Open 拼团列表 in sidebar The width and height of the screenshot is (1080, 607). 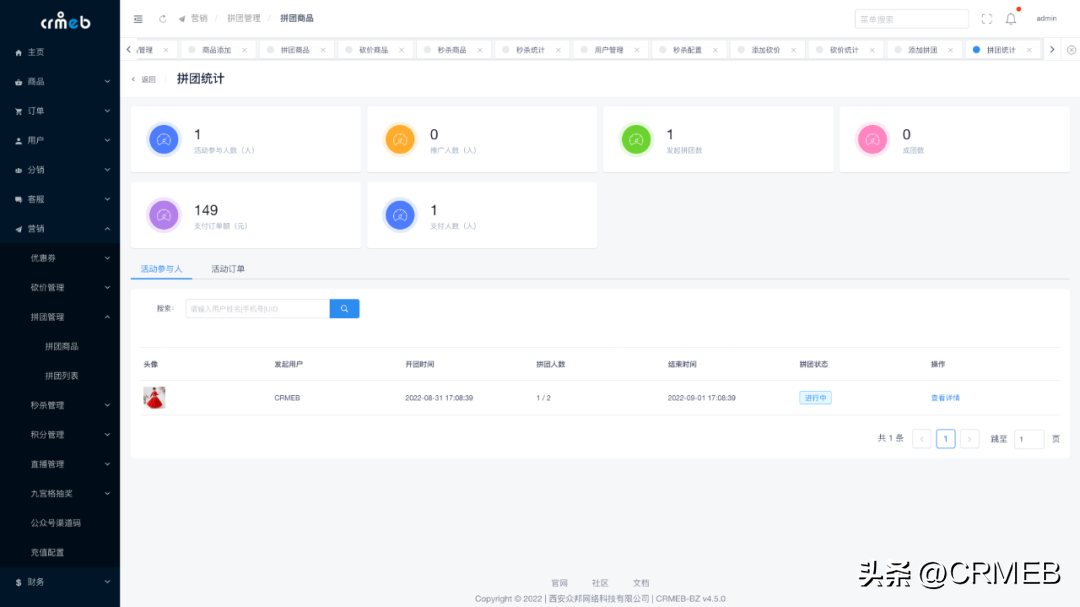(x=60, y=375)
